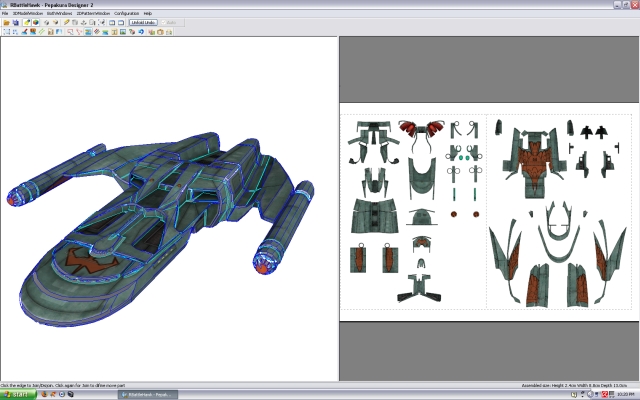This screenshot has width=640, height=400.
Task: Select the dotted rectangle selection tool
Action: (7, 32)
